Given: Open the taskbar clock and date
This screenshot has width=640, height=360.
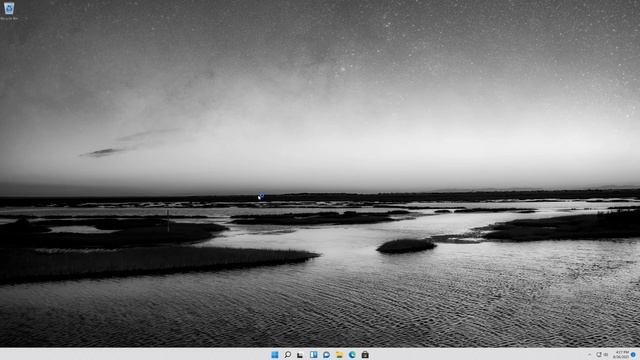Looking at the screenshot, I should pos(620,354).
